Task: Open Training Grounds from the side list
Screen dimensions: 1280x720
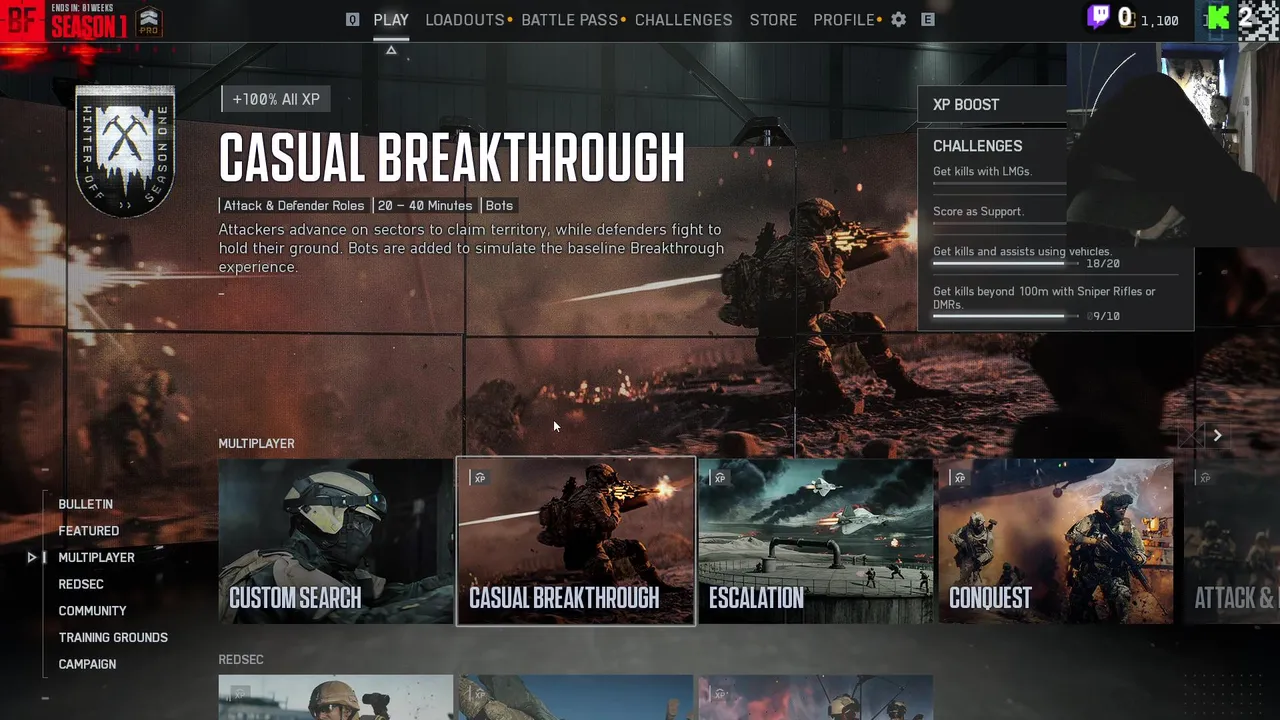Action: click(x=113, y=637)
